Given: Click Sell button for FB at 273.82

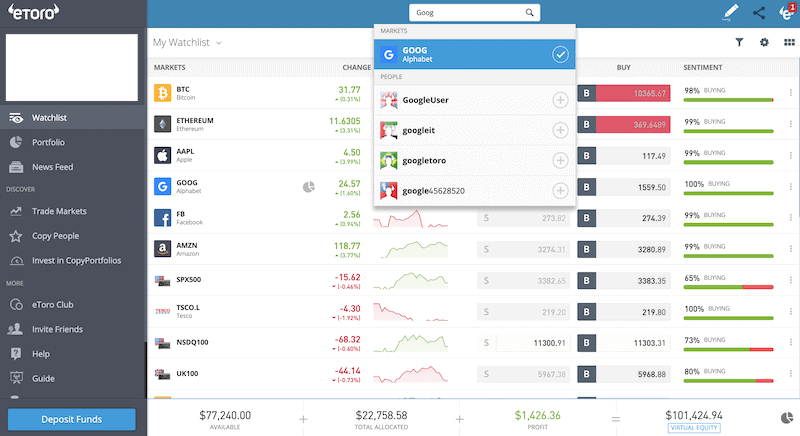Looking at the screenshot, I should click(x=523, y=218).
